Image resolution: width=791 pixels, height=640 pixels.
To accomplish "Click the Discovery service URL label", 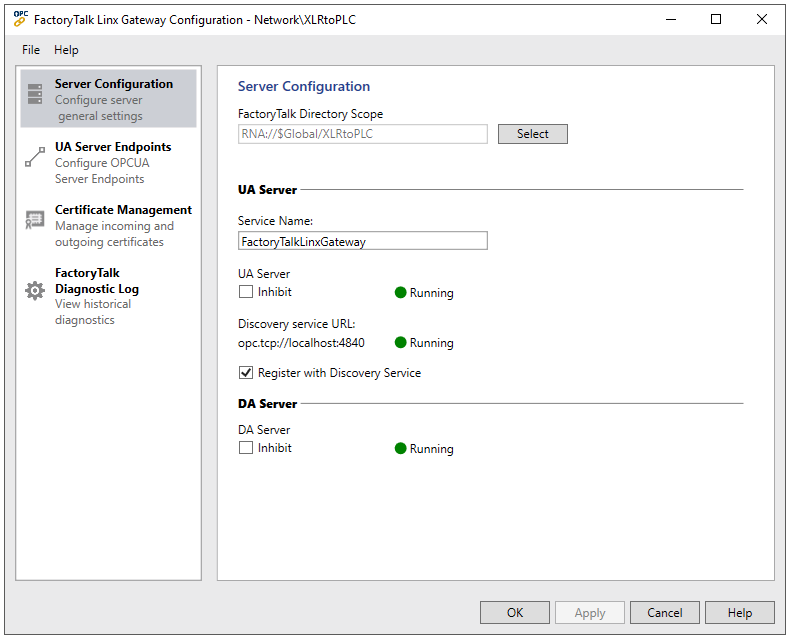I will (297, 324).
